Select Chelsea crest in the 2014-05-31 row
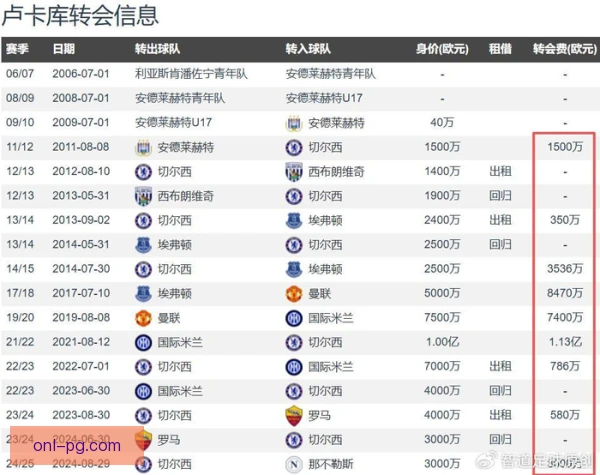600x475 pixels. pos(294,245)
